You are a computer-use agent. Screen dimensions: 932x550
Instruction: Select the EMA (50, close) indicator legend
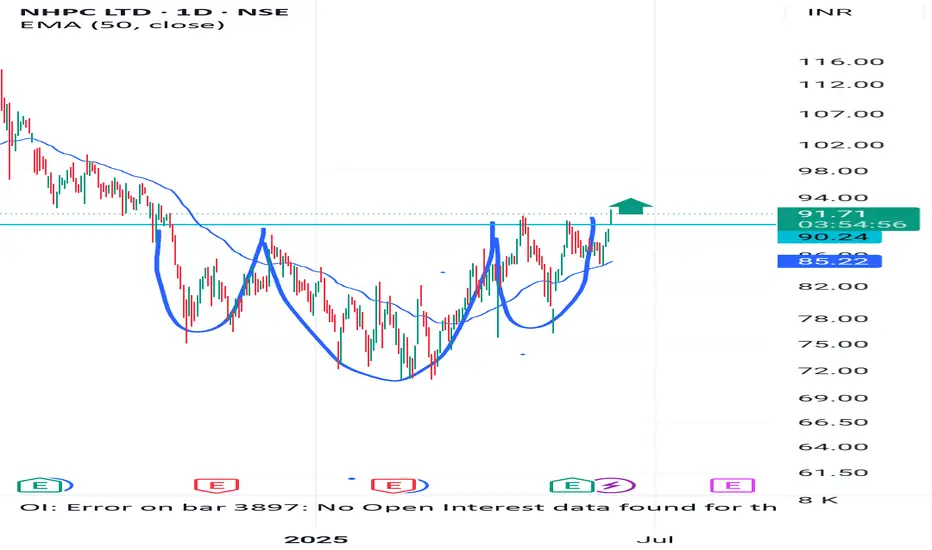pyautogui.click(x=122, y=25)
